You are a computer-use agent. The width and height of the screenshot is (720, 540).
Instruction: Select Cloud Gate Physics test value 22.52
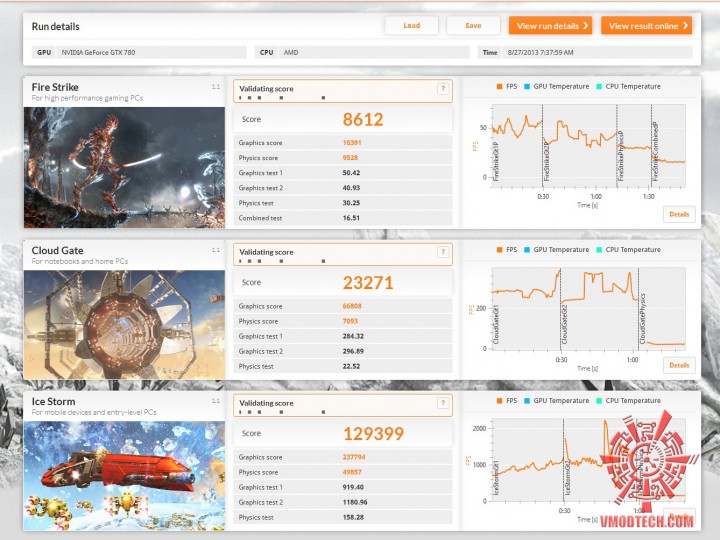pyautogui.click(x=351, y=366)
